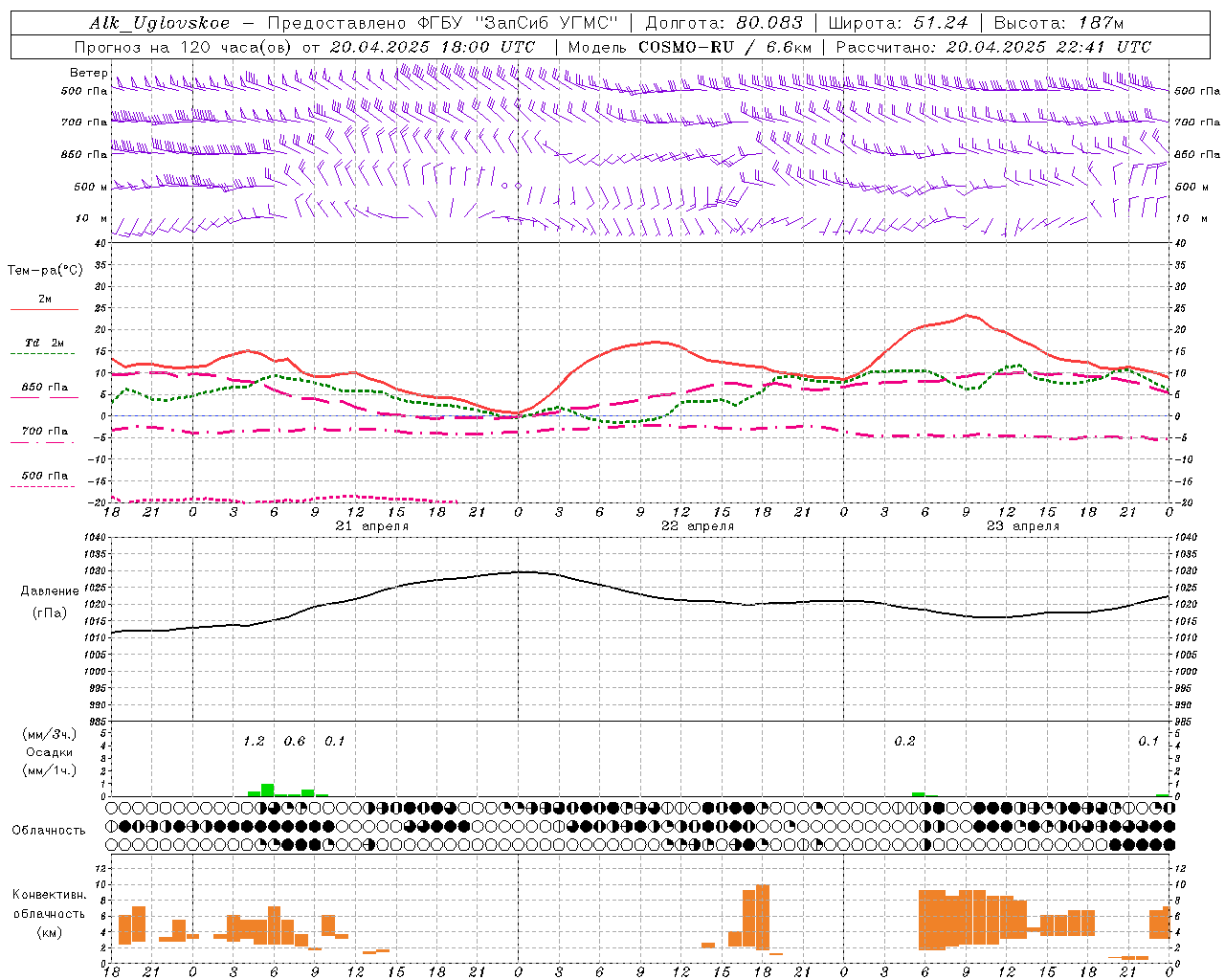Click the 'Давление' pressure panel label
The width and height of the screenshot is (1225, 980).
click(50, 591)
